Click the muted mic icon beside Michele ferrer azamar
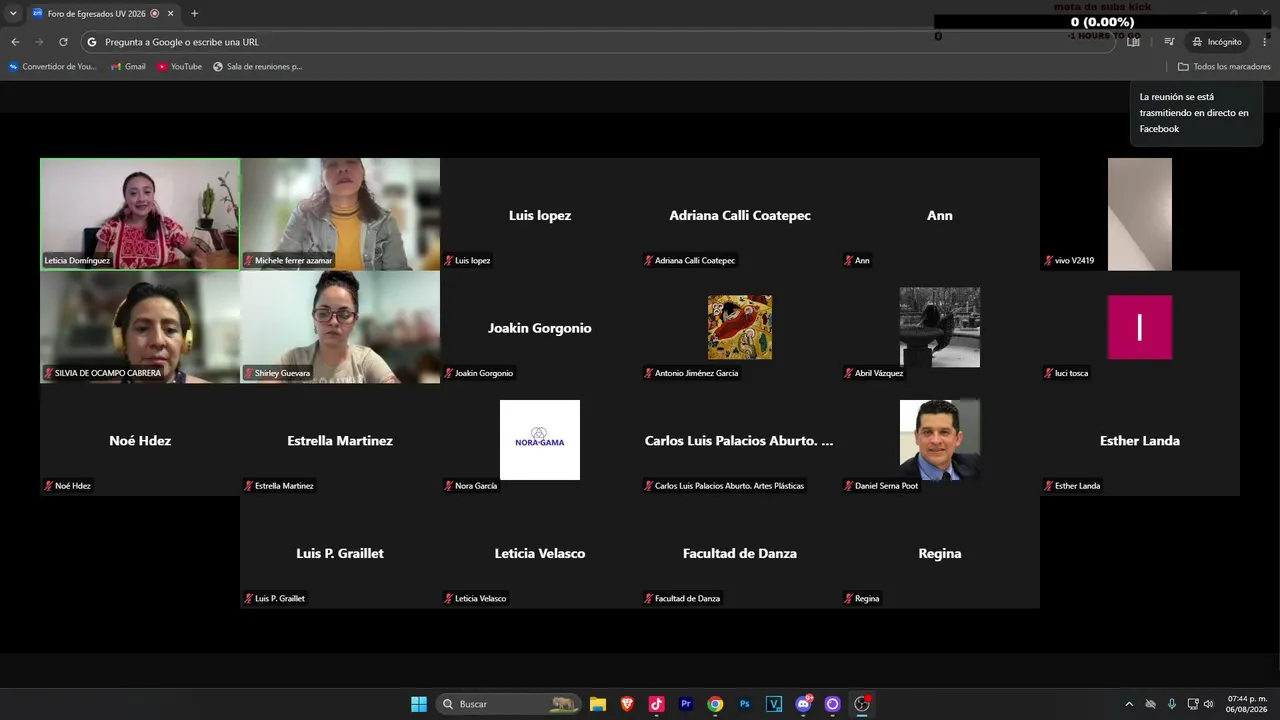The width and height of the screenshot is (1280, 720). pos(249,261)
